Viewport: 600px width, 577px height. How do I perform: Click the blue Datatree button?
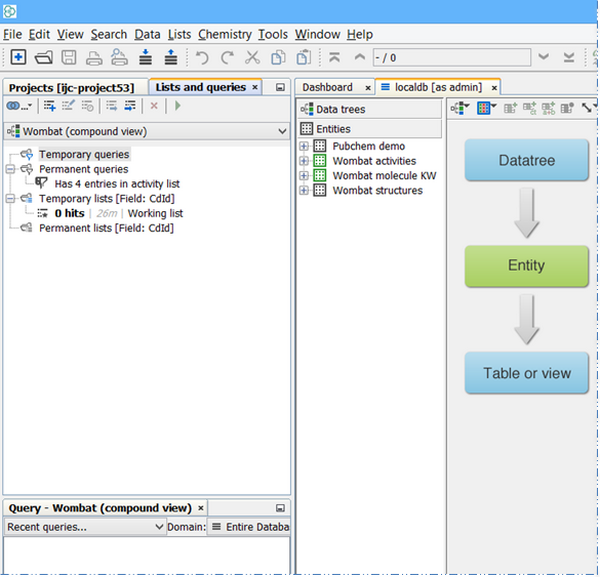526,160
